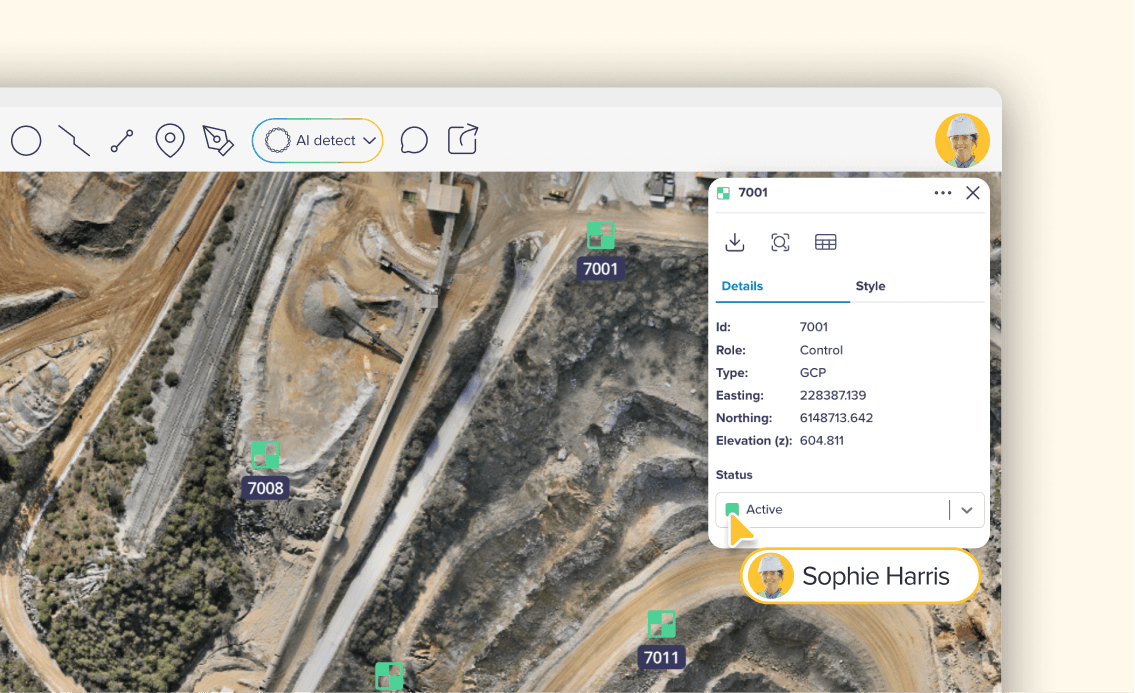Image resolution: width=1135 pixels, height=693 pixels.
Task: Choose the distance measurement line tool
Action: 122,140
